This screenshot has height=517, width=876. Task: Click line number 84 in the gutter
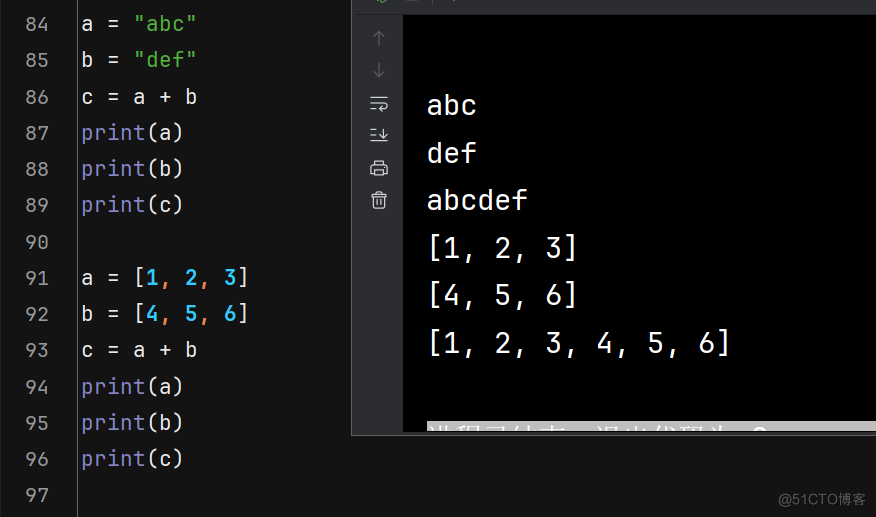37,25
